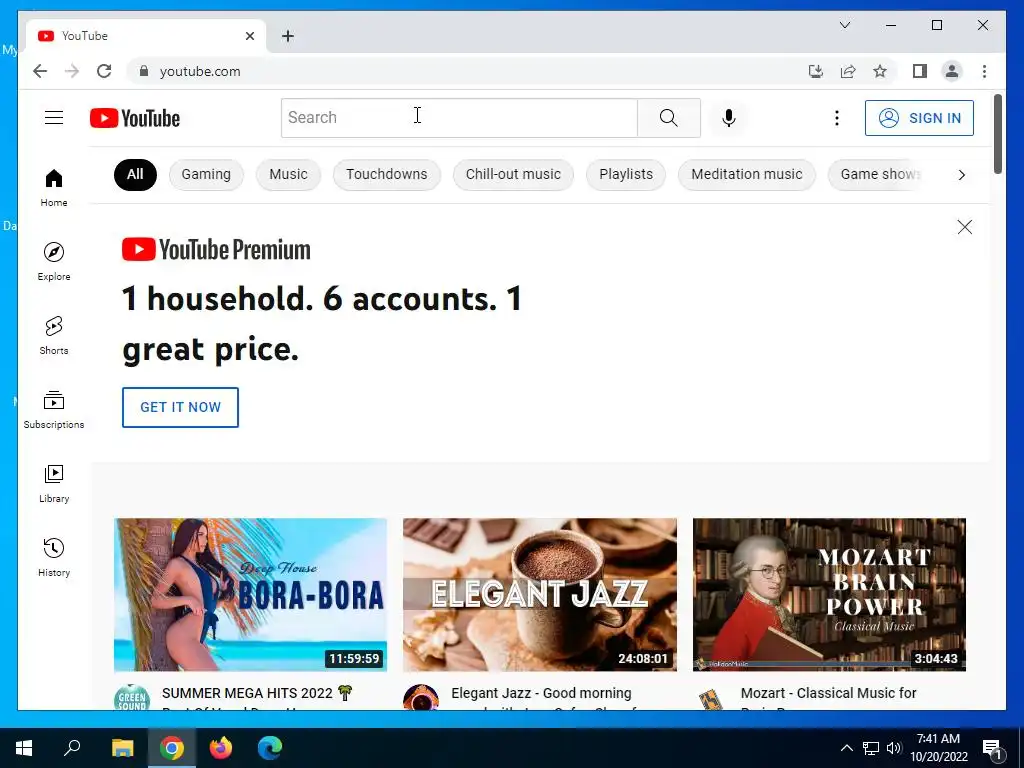Select the Touchdowns filter chip

point(387,174)
